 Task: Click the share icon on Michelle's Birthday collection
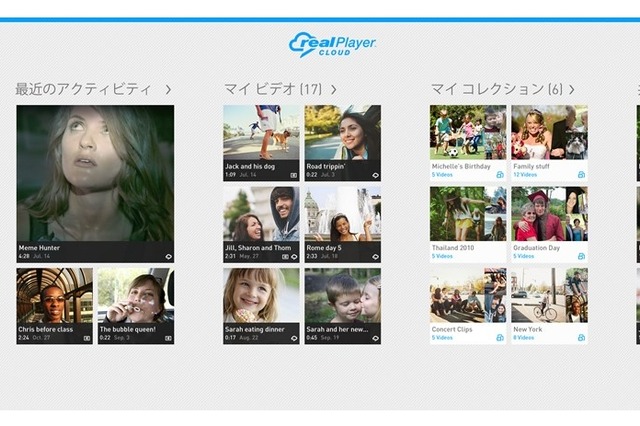[500, 175]
